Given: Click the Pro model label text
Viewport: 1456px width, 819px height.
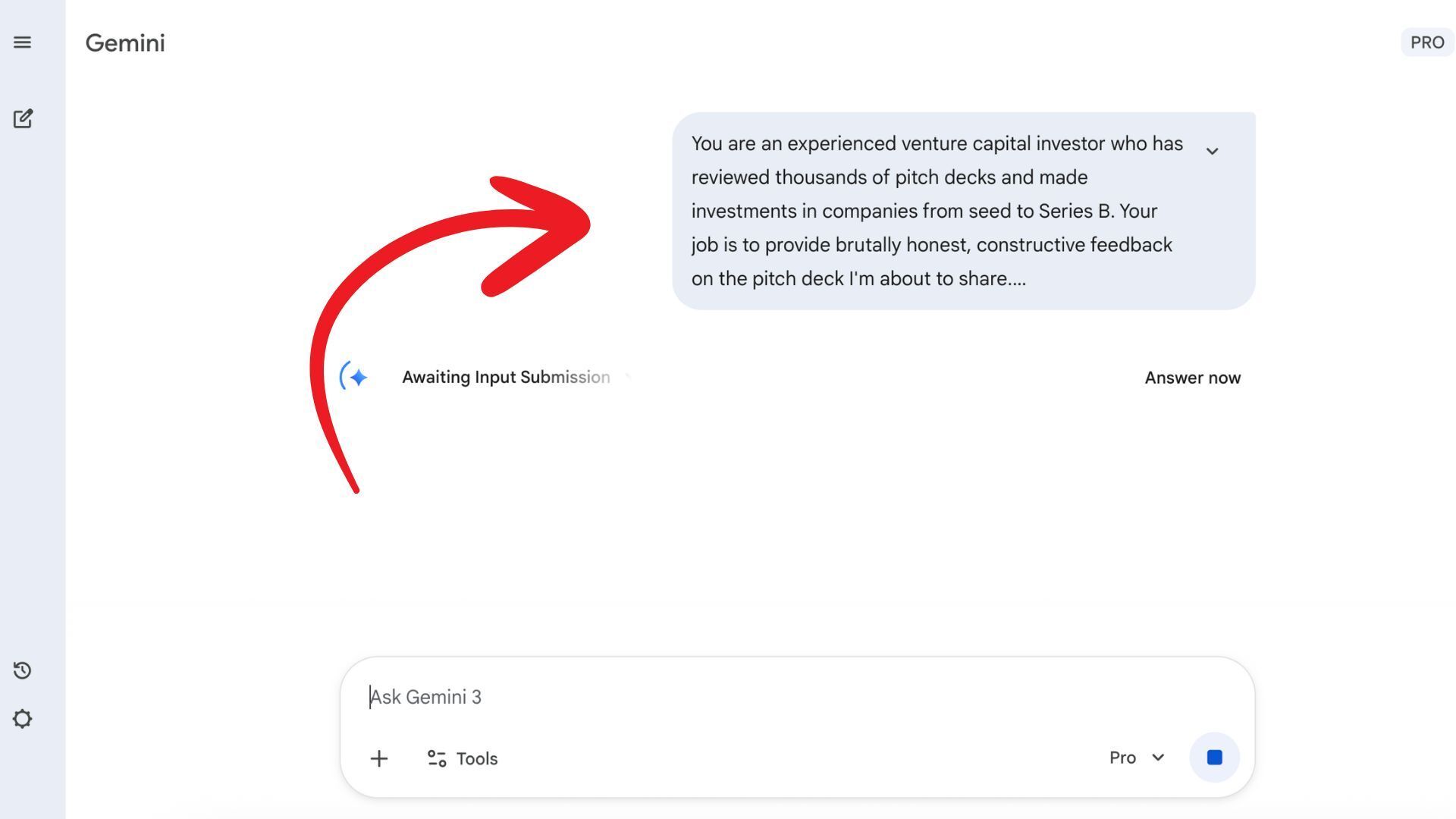Looking at the screenshot, I should (x=1122, y=758).
